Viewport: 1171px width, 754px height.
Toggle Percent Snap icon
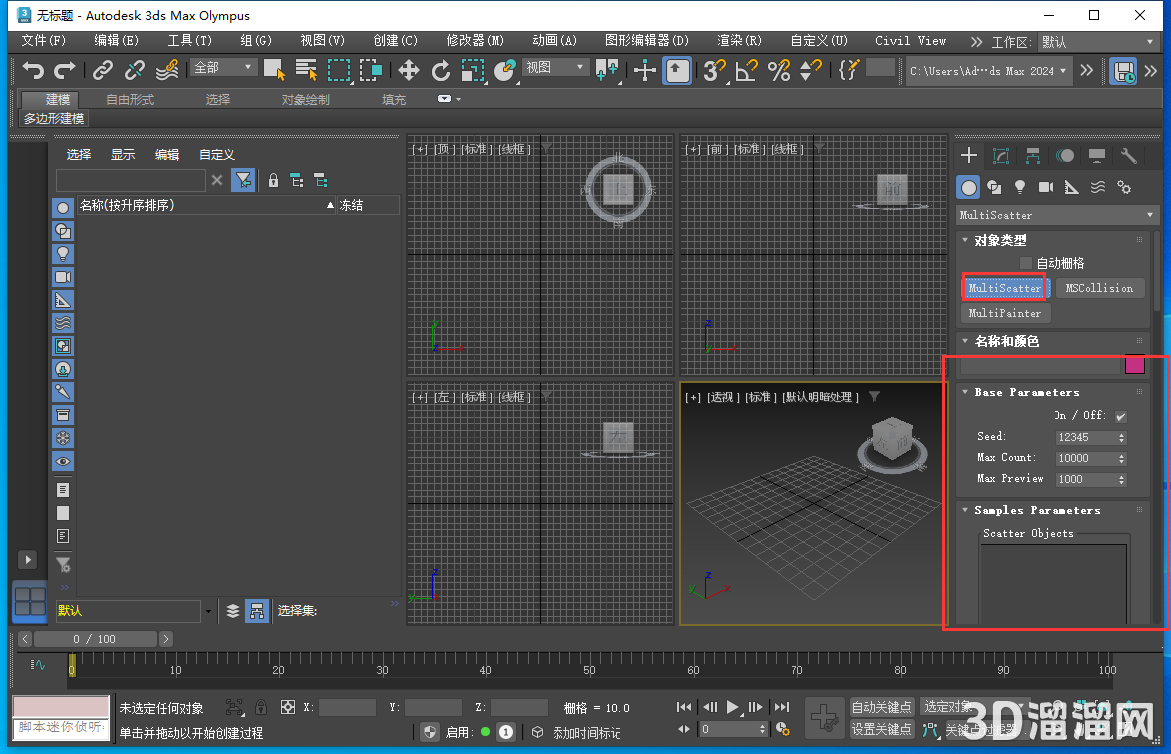point(778,71)
